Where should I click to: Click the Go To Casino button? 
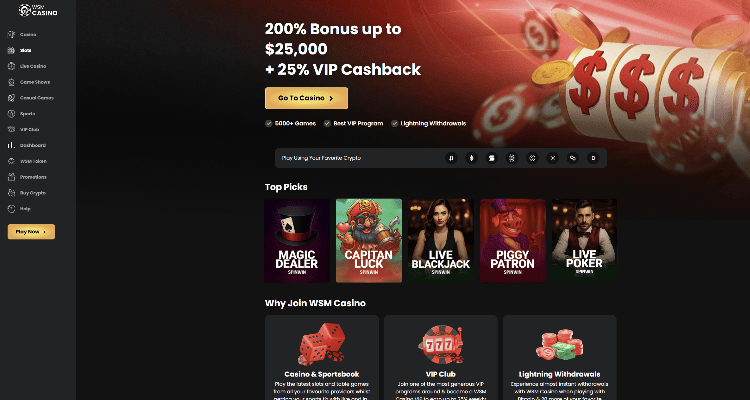[x=306, y=98]
